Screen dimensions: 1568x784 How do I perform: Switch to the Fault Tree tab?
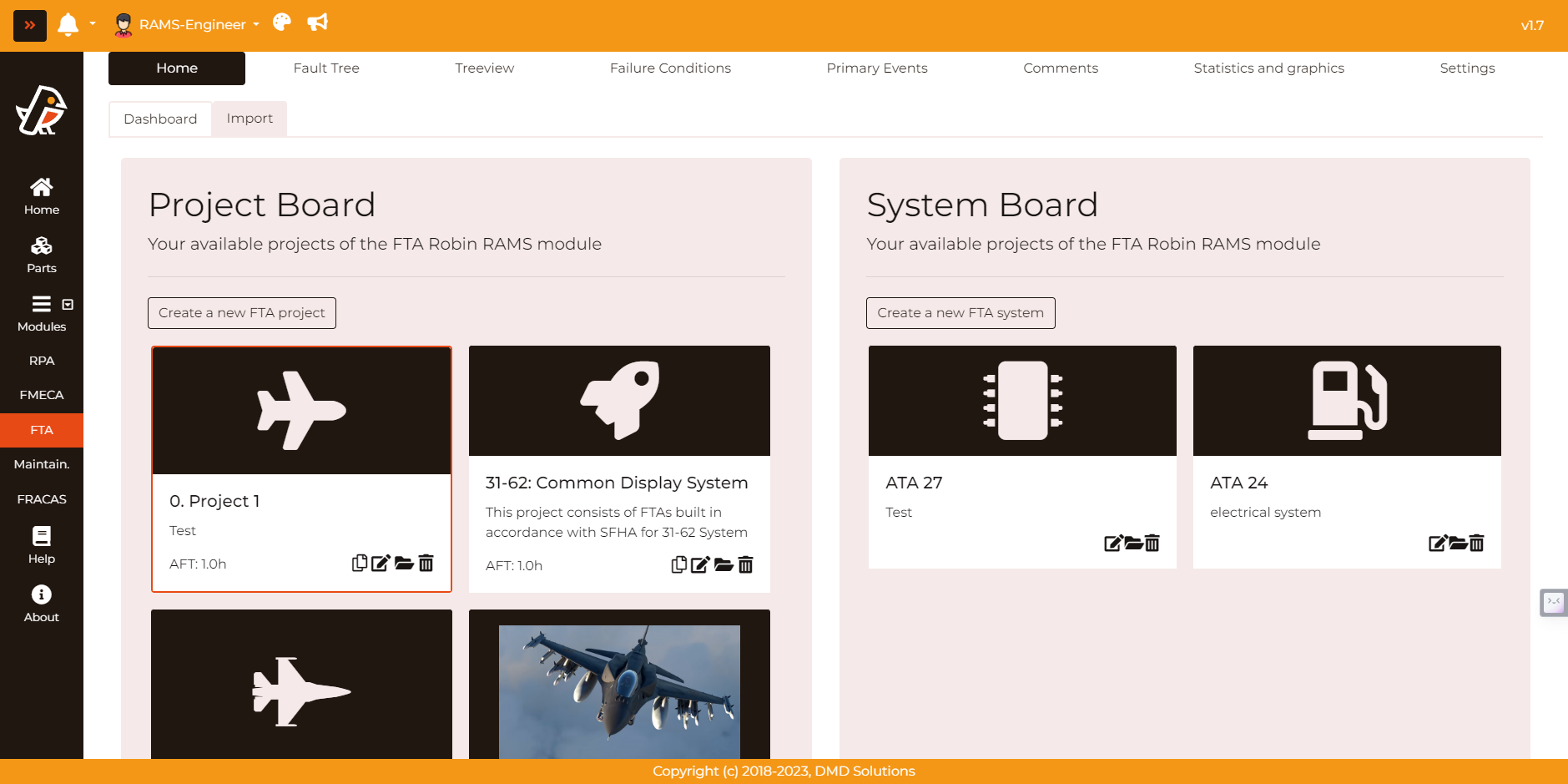tap(326, 68)
